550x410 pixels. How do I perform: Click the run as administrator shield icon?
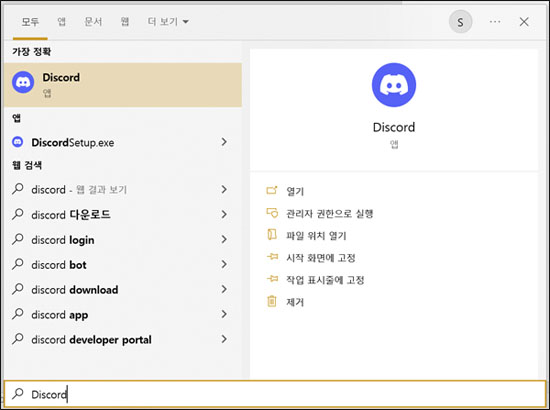coord(272,213)
